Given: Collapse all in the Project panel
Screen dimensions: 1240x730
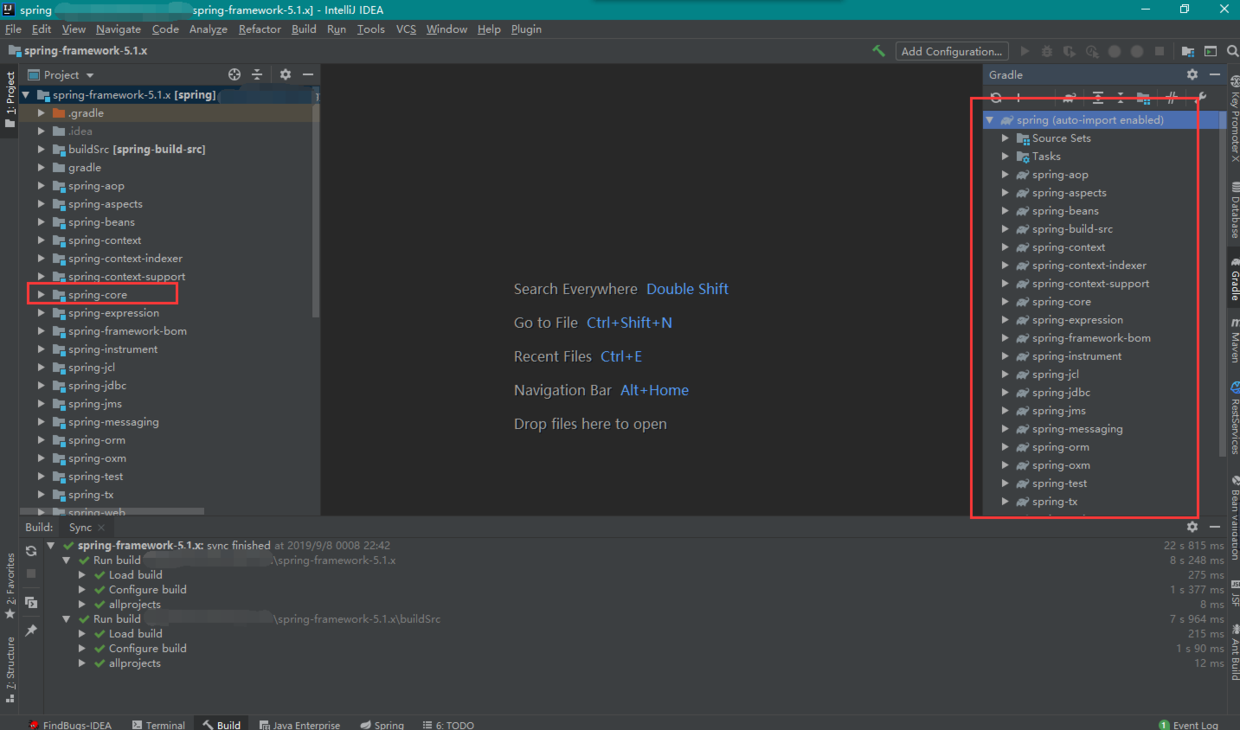Looking at the screenshot, I should 257,74.
